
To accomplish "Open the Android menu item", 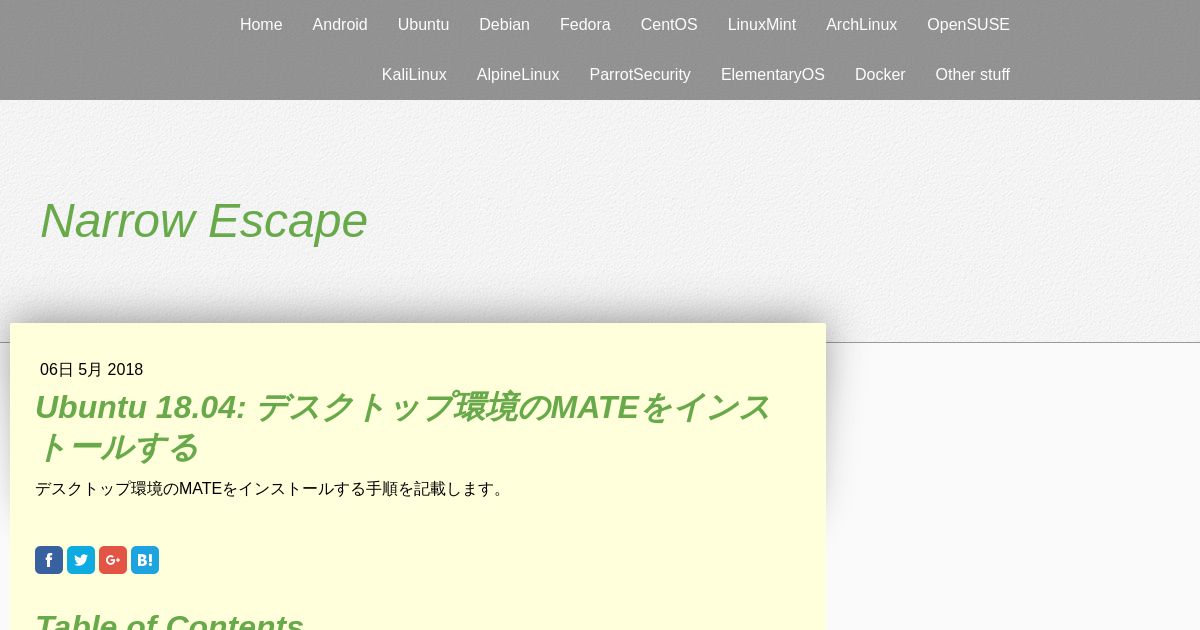I will click(x=340, y=25).
